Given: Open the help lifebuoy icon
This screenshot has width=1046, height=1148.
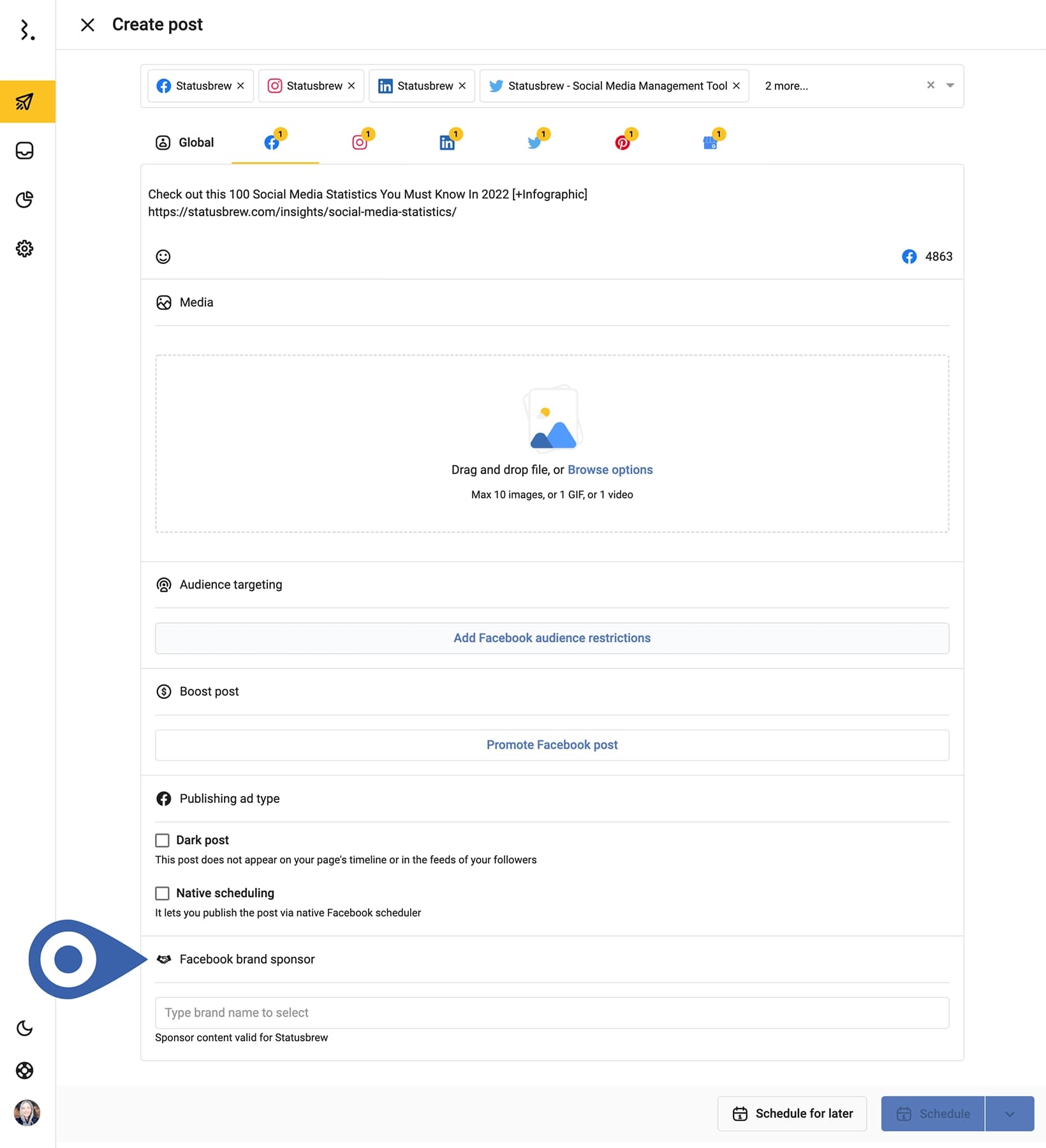Looking at the screenshot, I should tap(25, 1070).
